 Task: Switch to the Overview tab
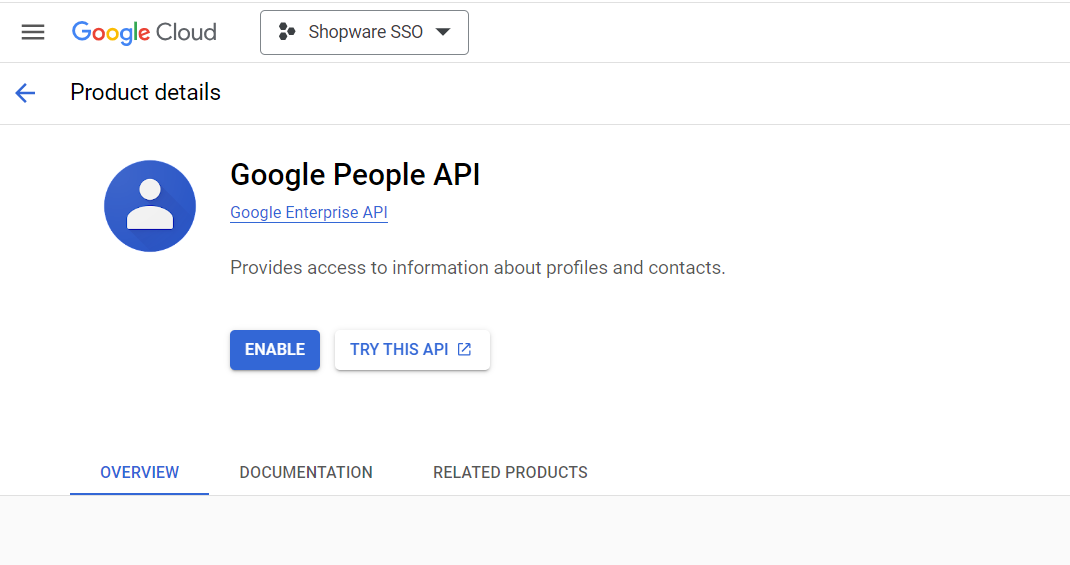(139, 472)
